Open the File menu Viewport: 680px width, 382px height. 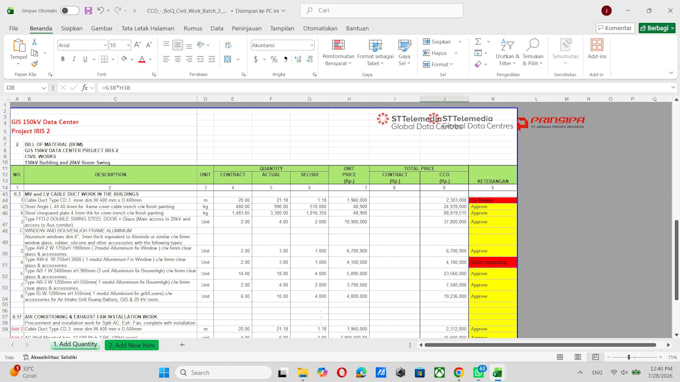click(13, 28)
